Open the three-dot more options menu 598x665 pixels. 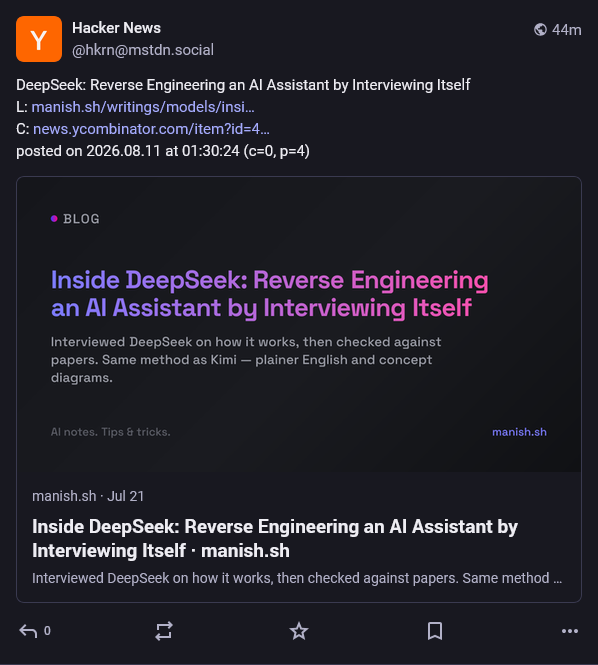point(570,631)
